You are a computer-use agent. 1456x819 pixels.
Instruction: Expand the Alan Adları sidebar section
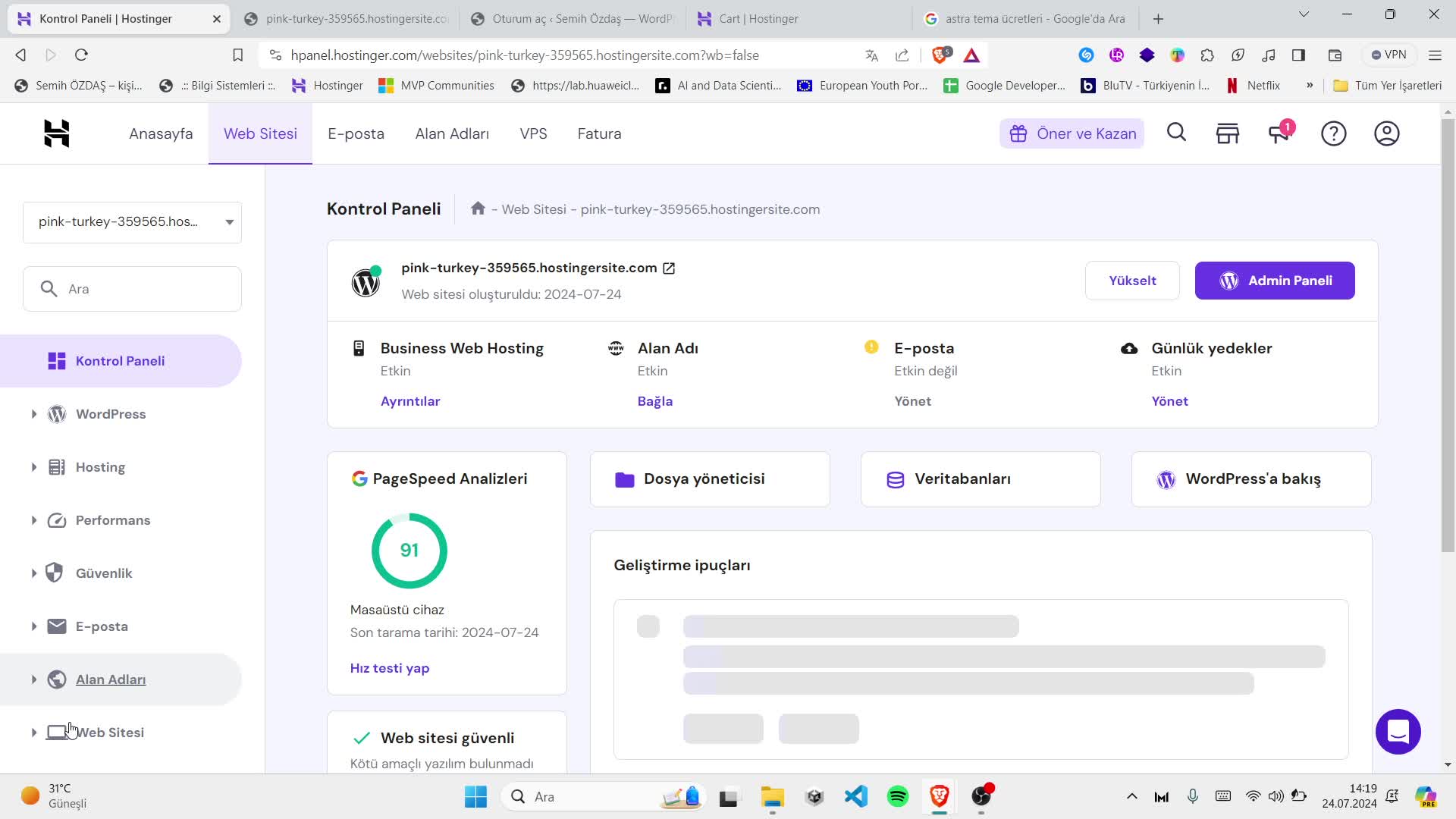[34, 679]
